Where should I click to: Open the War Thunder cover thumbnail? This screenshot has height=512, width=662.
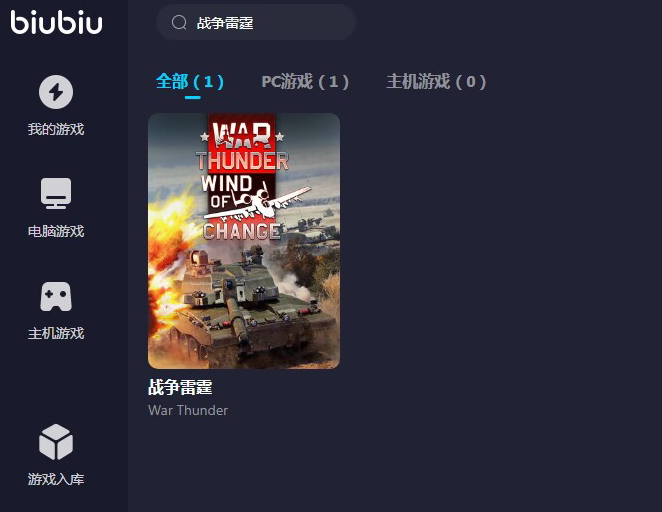(244, 241)
